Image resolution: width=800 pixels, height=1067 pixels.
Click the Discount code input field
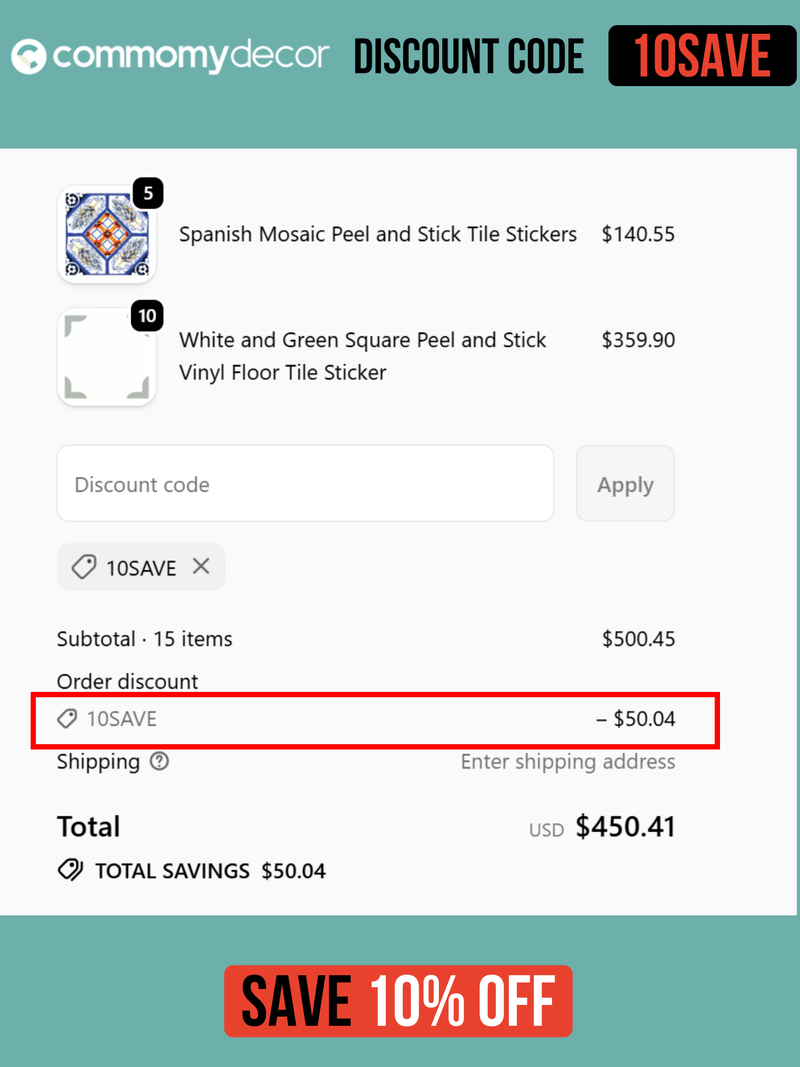305,483
